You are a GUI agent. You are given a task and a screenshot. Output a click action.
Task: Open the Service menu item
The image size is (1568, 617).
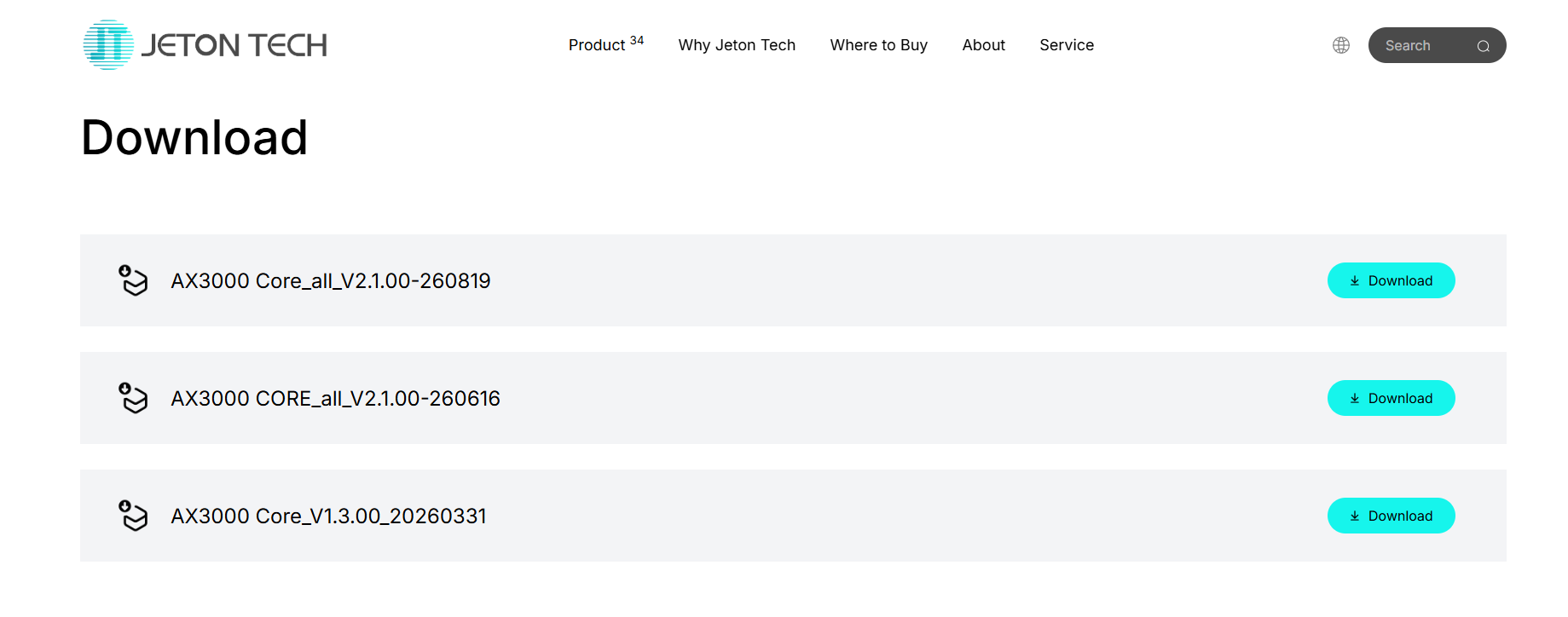point(1067,45)
